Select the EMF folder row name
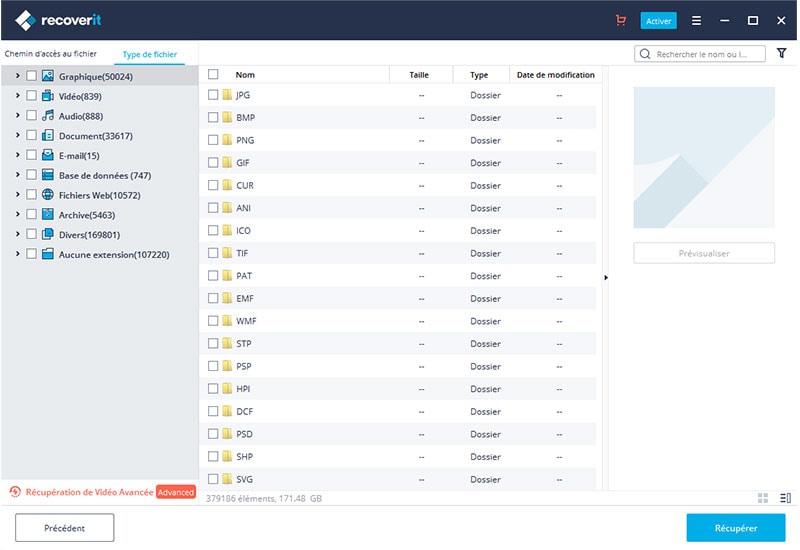Viewport: 800px width, 550px height. tap(245, 298)
